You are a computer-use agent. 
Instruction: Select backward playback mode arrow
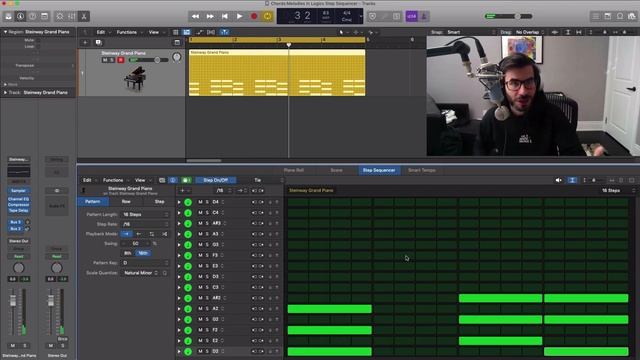coord(139,234)
